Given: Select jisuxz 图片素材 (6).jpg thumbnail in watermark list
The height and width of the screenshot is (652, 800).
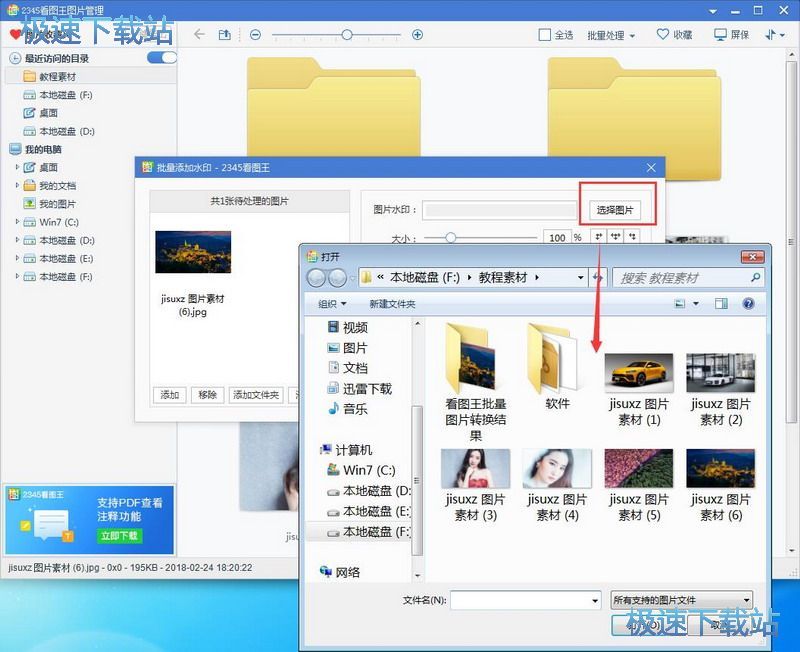Looking at the screenshot, I should coord(193,252).
